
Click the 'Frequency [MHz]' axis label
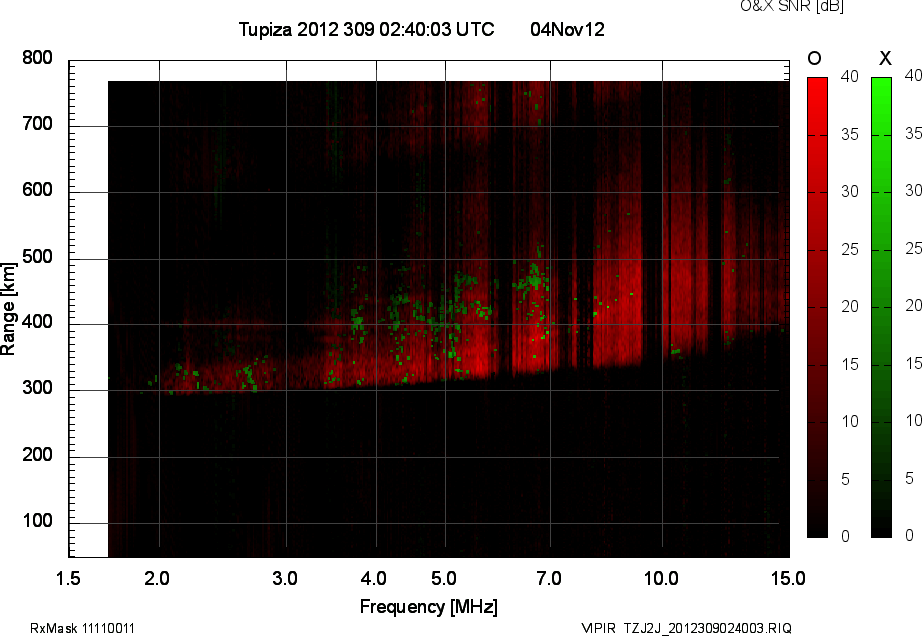click(429, 607)
